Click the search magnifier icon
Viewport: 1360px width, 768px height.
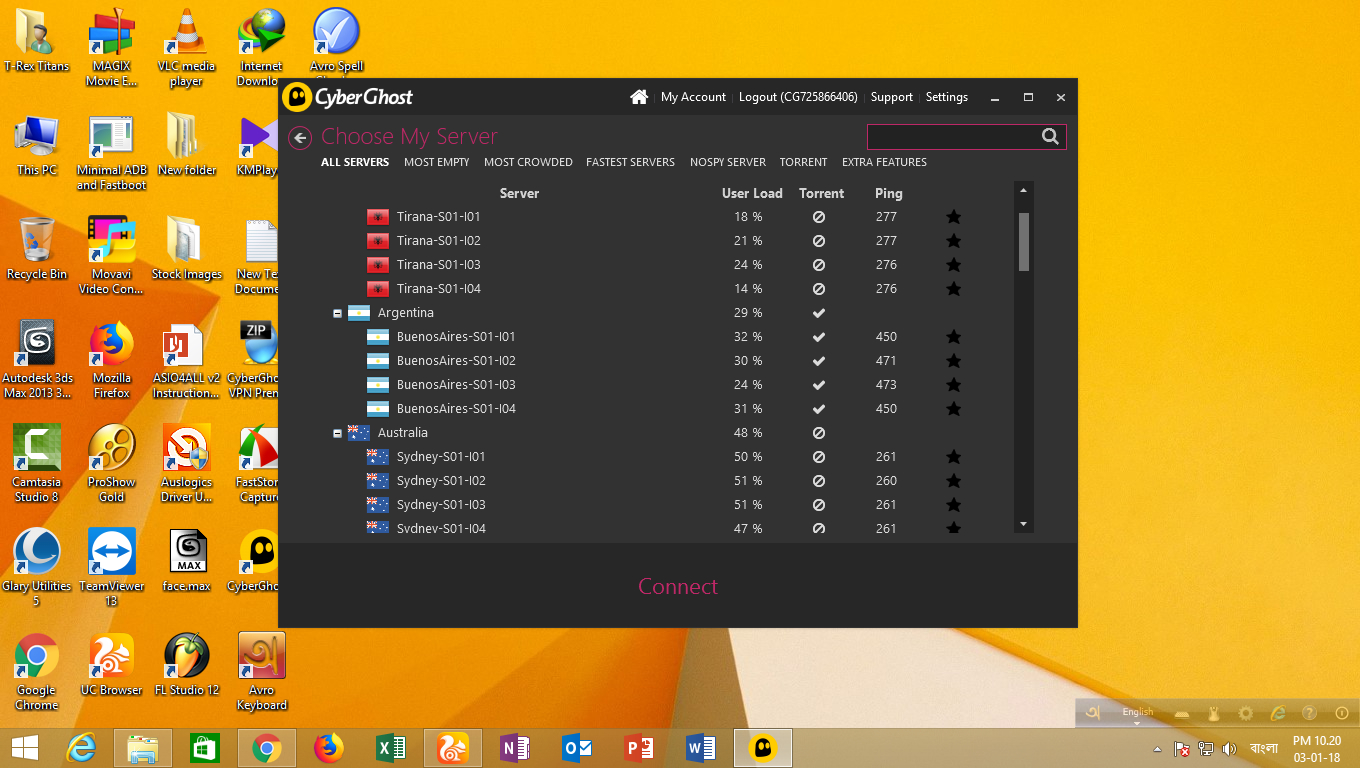pyautogui.click(x=1050, y=137)
